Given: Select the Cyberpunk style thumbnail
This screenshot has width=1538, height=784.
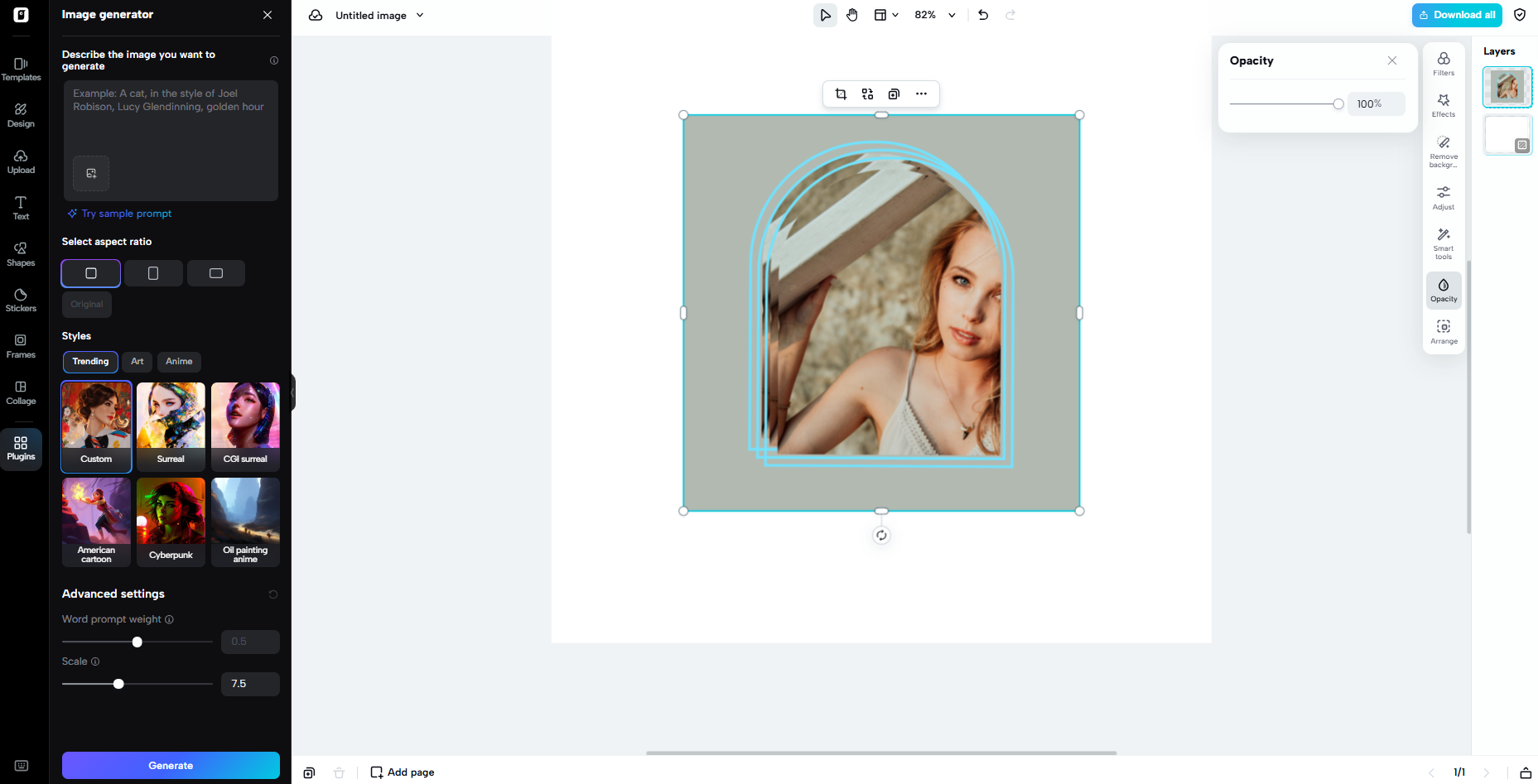Looking at the screenshot, I should pos(171,522).
